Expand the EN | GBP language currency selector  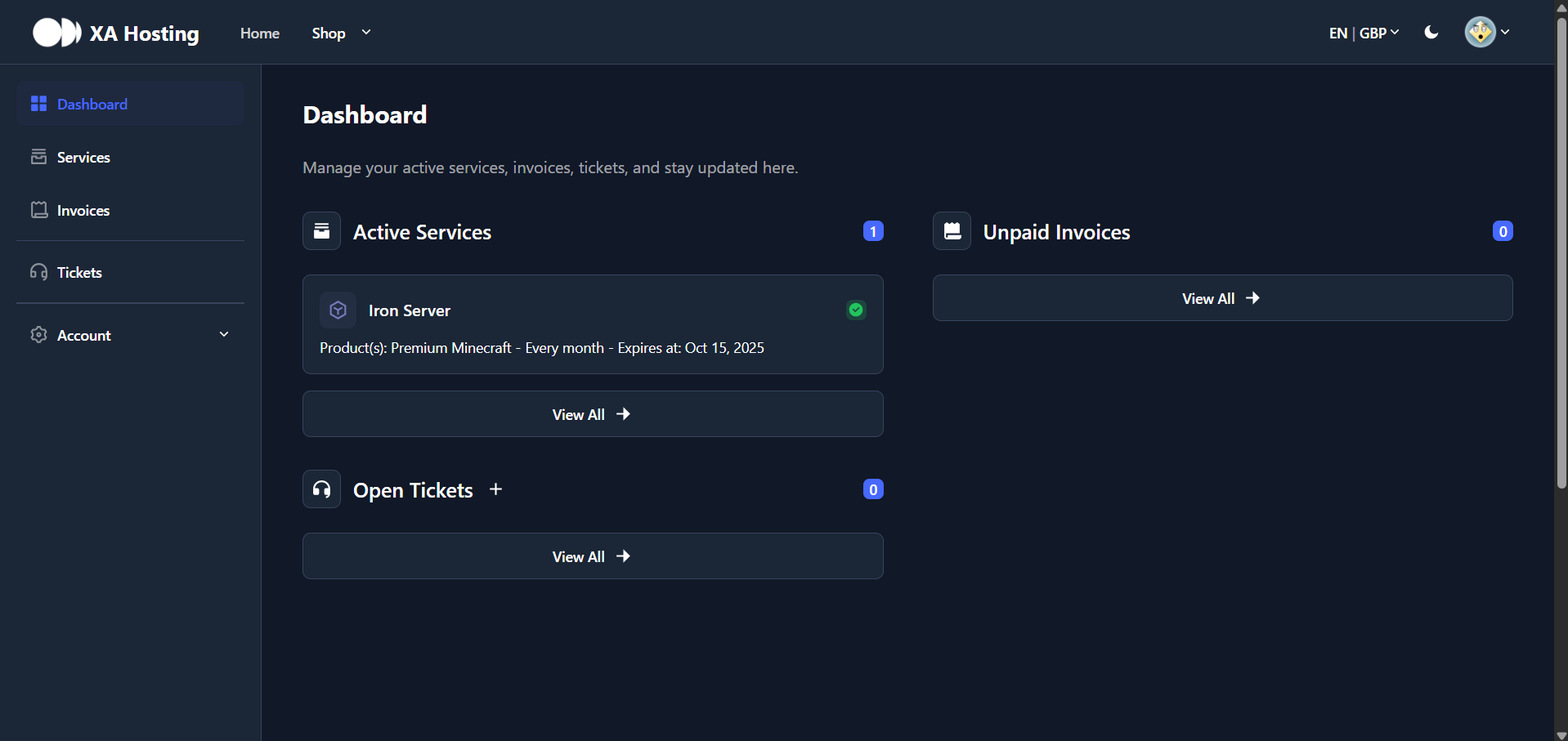1364,33
